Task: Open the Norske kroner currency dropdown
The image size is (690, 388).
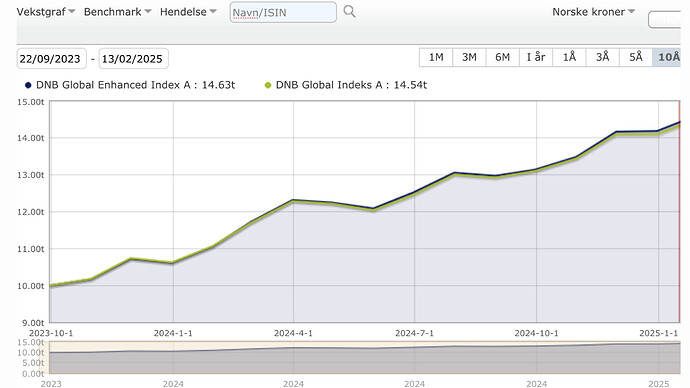Action: (x=593, y=12)
